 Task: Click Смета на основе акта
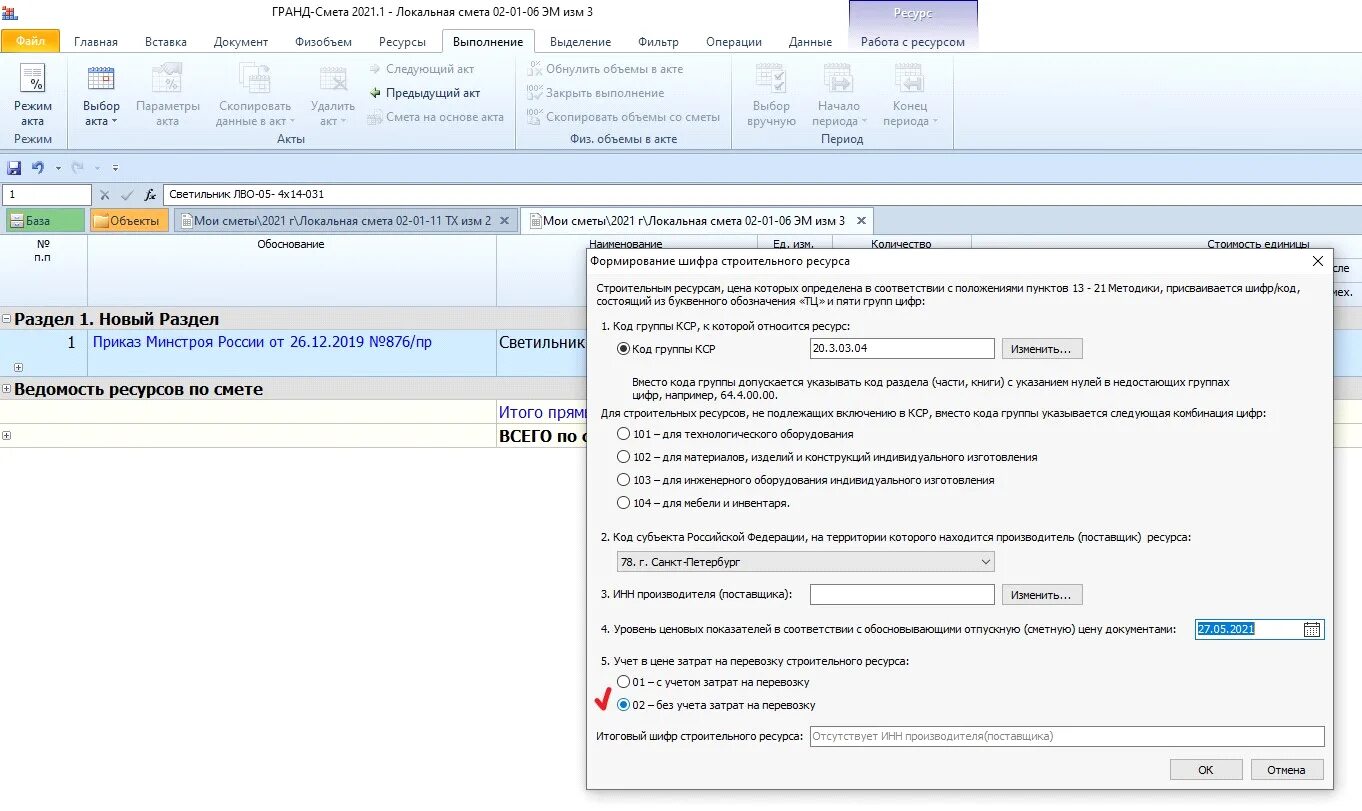point(436,117)
